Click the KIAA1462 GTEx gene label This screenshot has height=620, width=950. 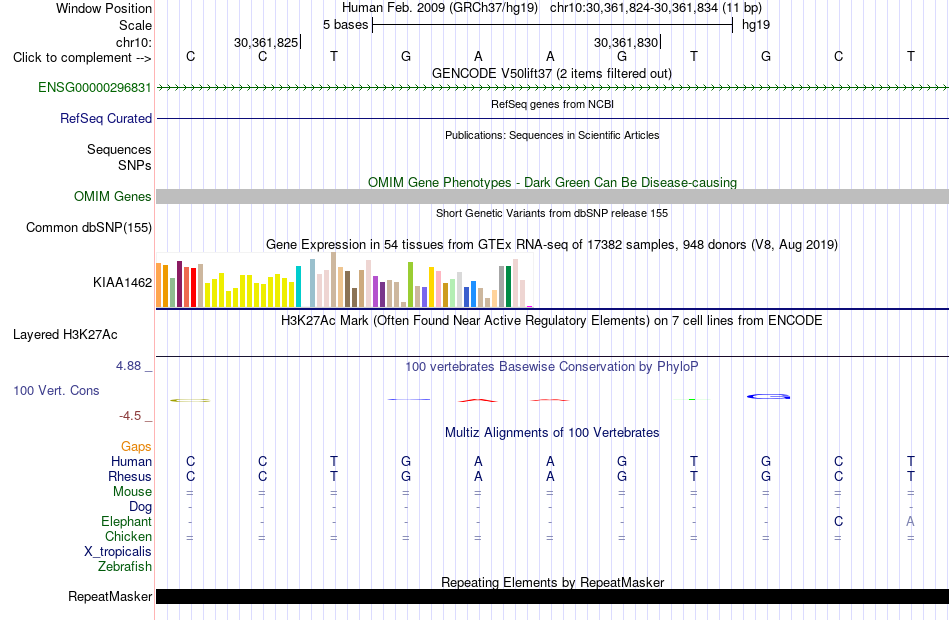pyautogui.click(x=122, y=282)
